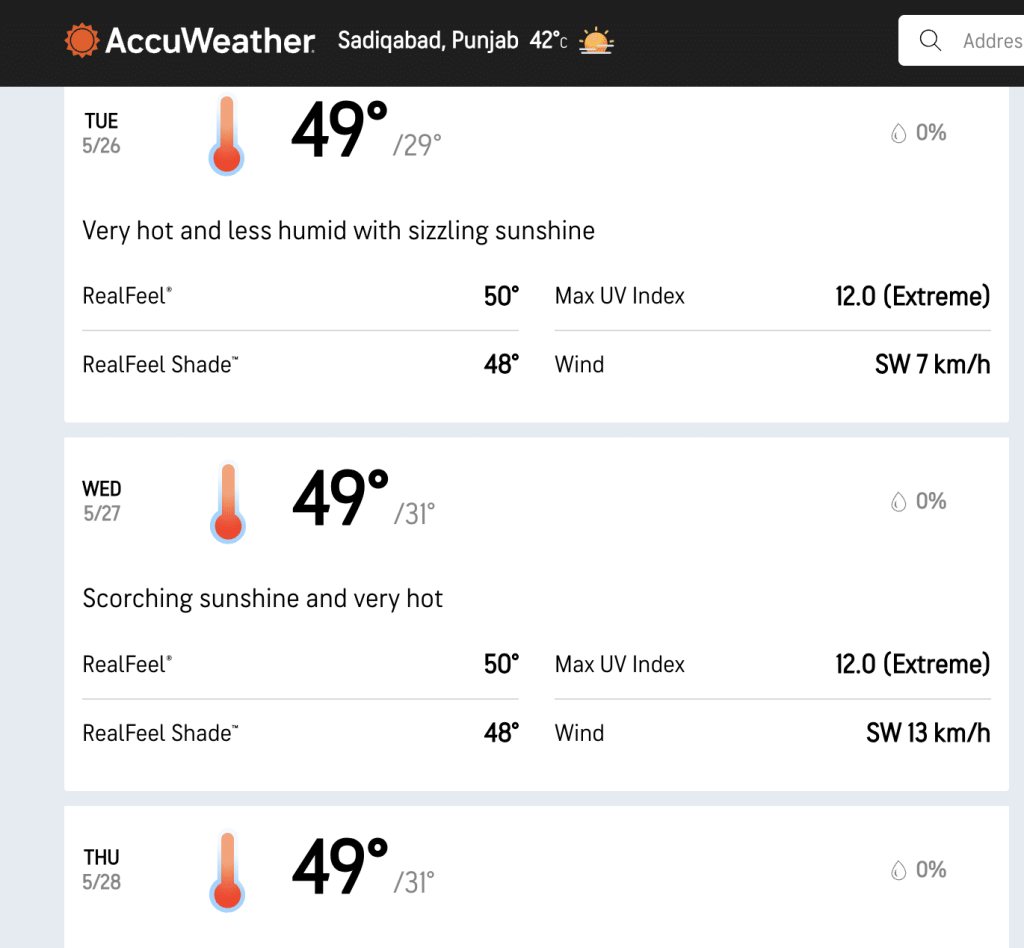
Task: Click the hazy sun current weather icon
Action: click(x=596, y=40)
